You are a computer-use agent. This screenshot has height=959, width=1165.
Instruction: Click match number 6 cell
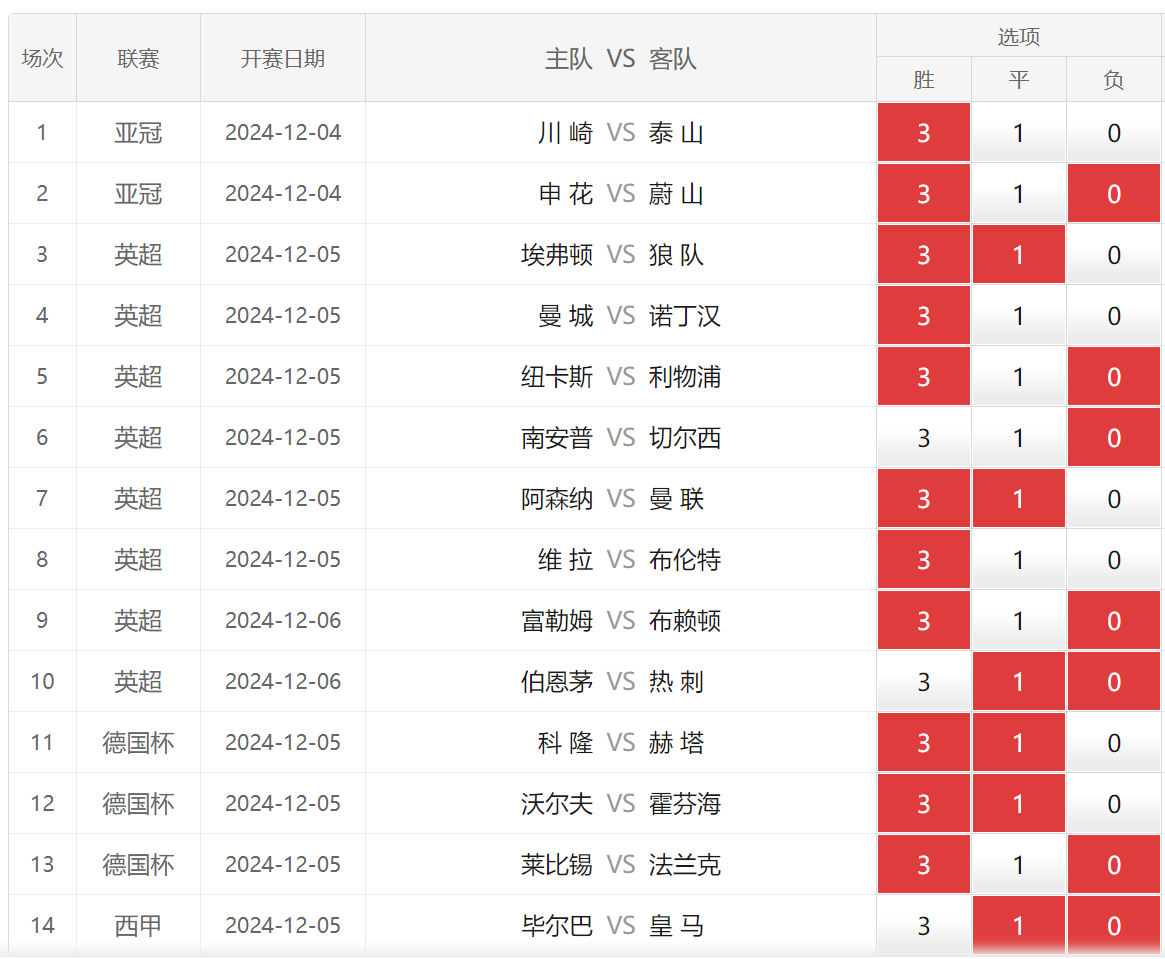pos(42,438)
